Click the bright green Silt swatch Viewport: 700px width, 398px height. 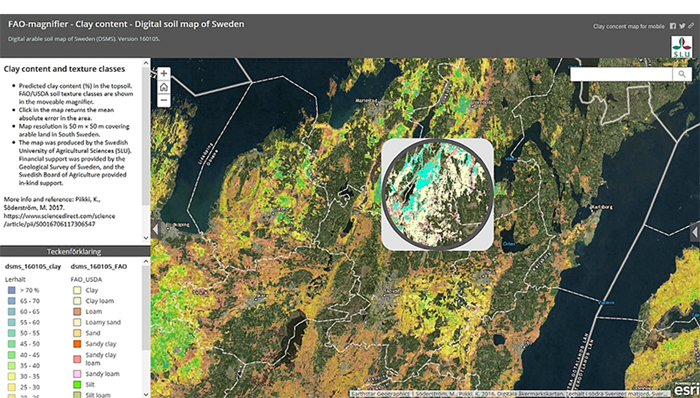[x=77, y=385]
